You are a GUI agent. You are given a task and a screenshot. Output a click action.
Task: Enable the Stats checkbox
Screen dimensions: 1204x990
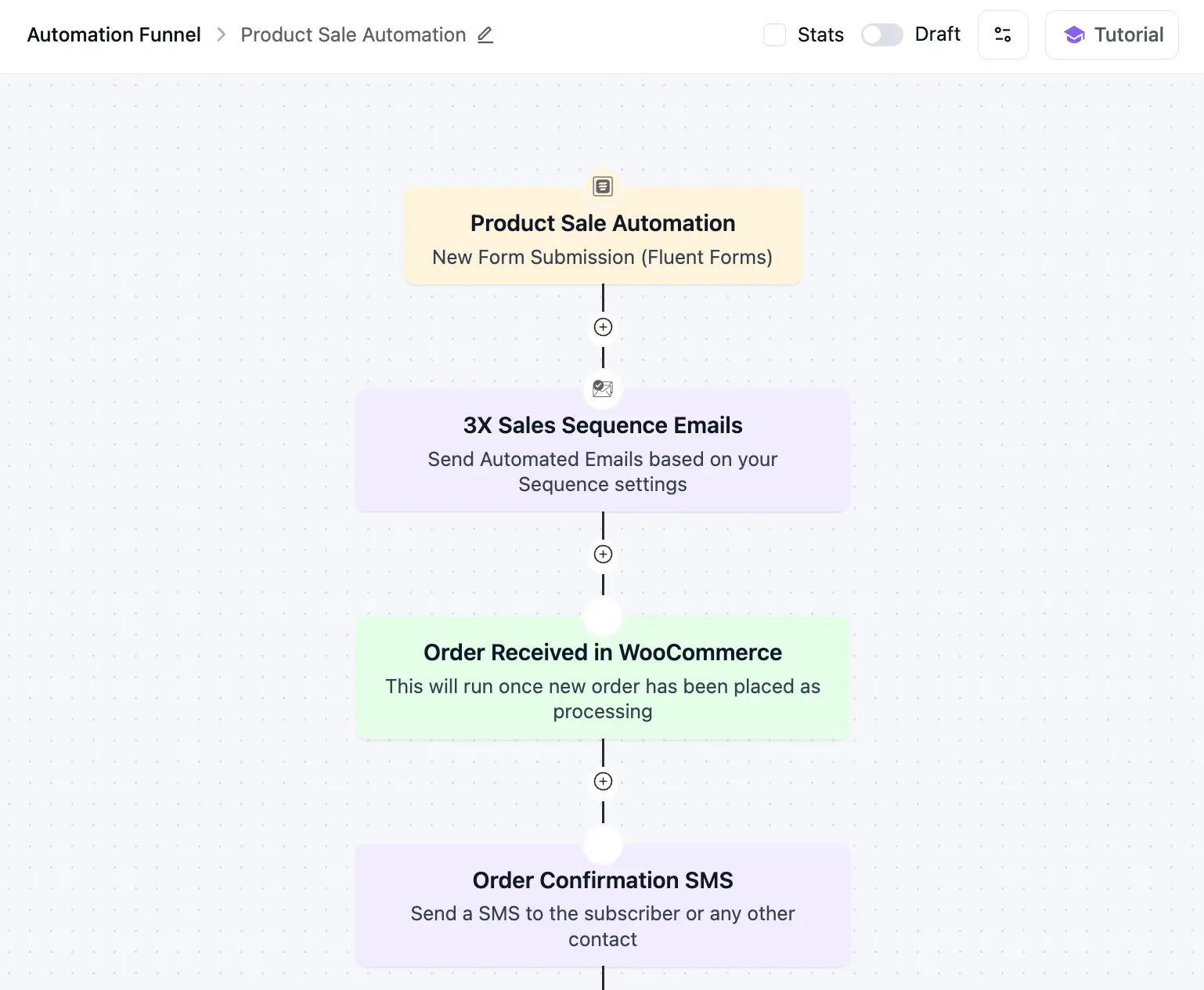(774, 34)
